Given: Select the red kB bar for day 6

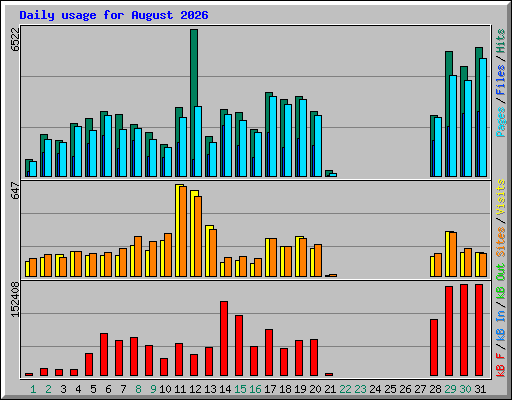Looking at the screenshot, I should pos(104,355).
